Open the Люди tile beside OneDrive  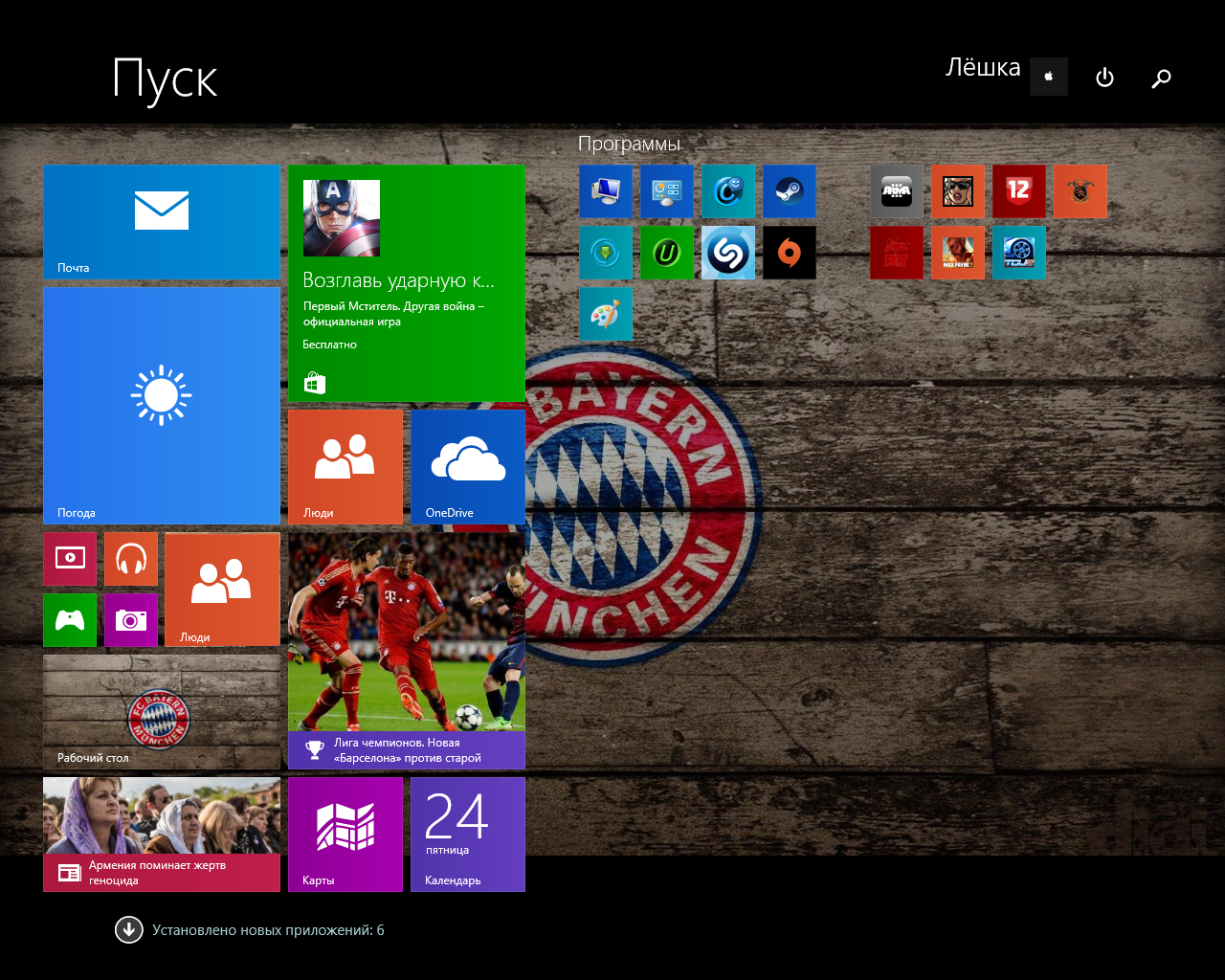[345, 467]
